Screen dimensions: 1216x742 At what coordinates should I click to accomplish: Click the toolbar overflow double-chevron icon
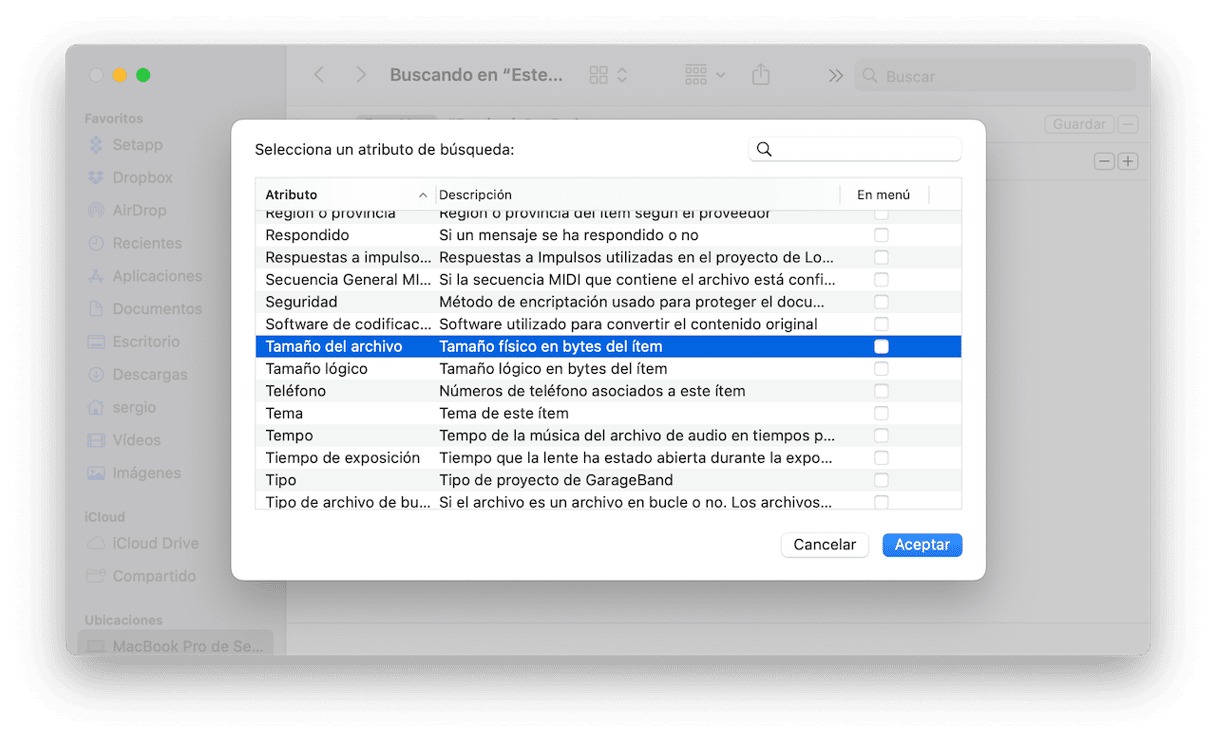pos(836,76)
